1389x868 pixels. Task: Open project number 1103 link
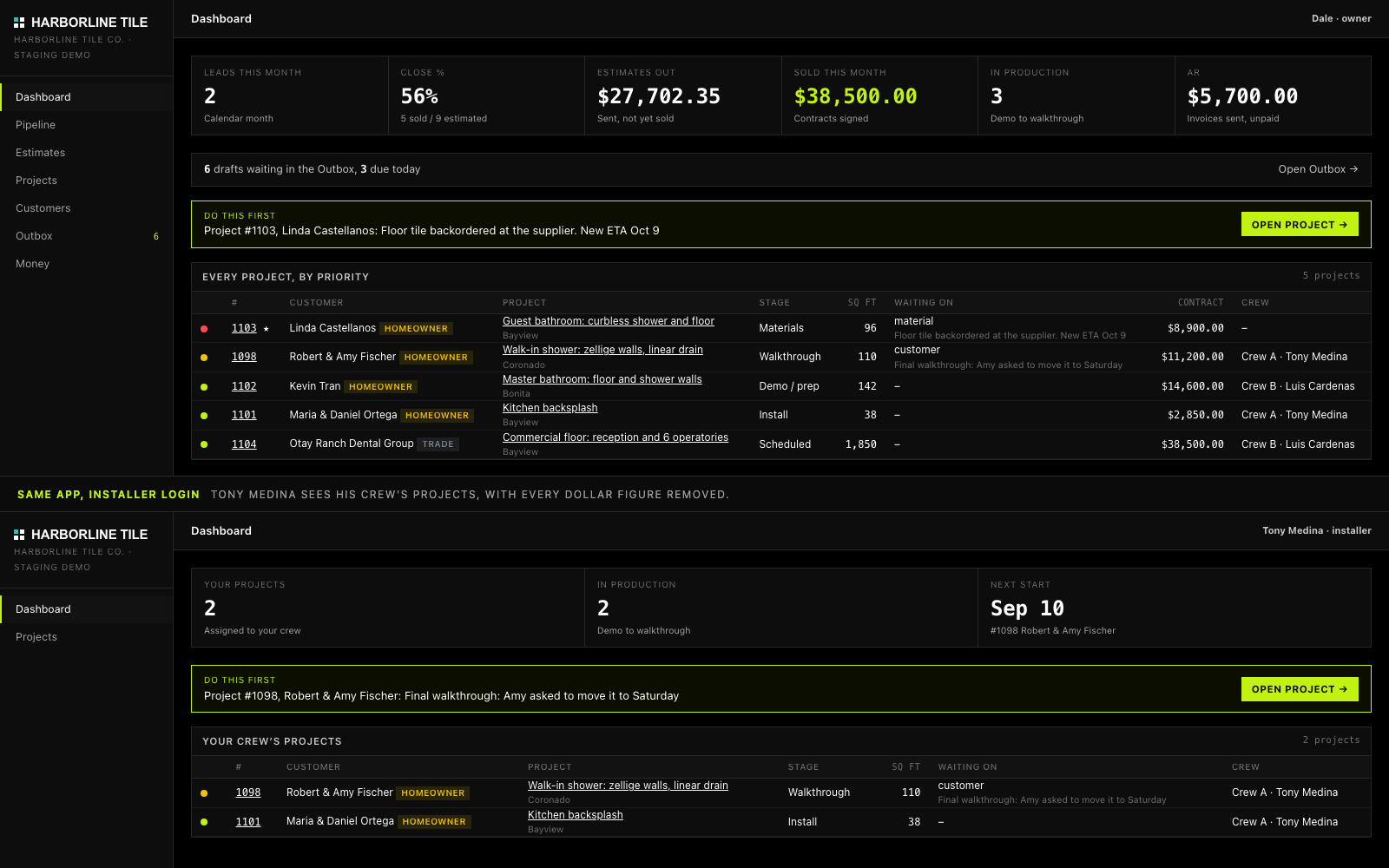pos(244,328)
